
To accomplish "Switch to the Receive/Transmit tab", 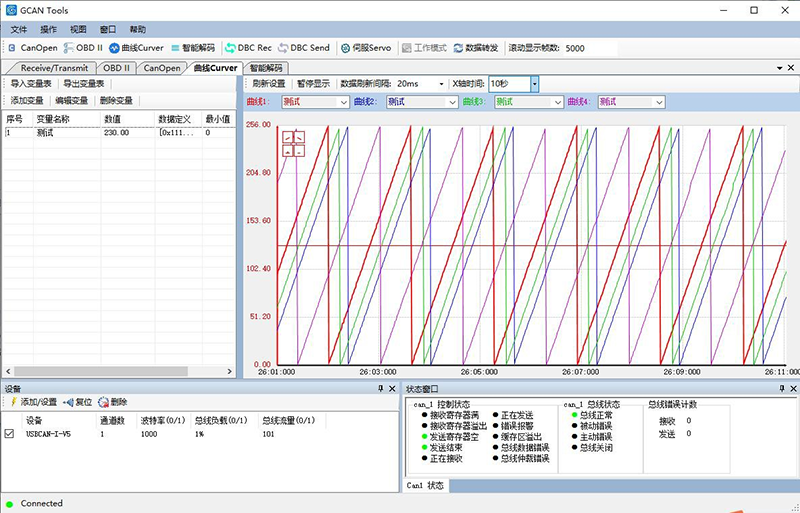I will click(x=55, y=68).
